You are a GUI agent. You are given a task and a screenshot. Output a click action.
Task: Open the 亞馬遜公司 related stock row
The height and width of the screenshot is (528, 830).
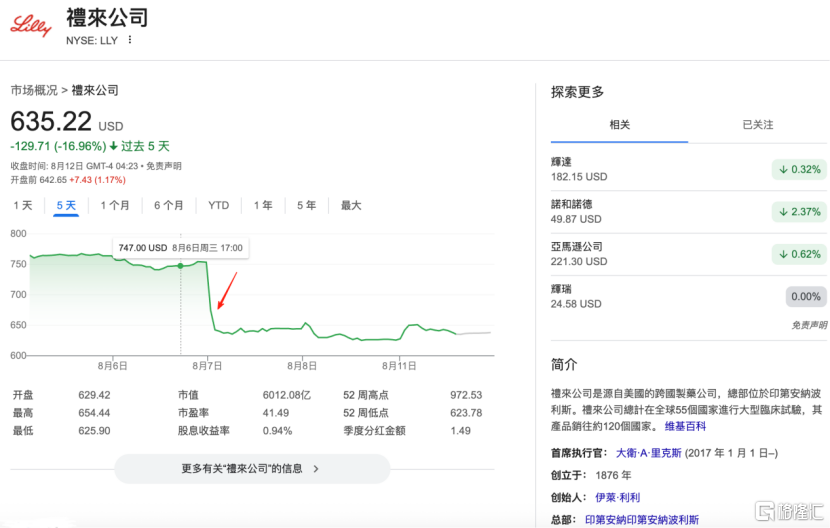point(688,254)
